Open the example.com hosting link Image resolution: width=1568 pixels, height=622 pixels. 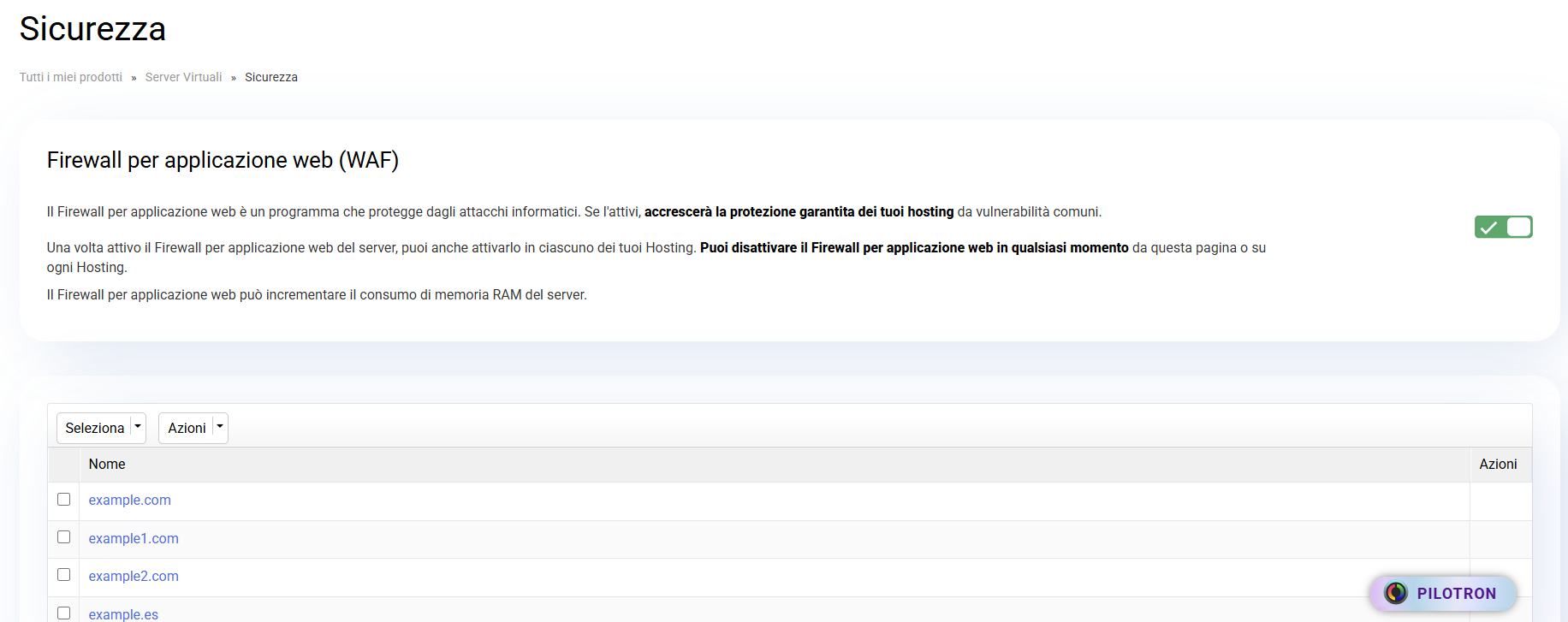130,501
